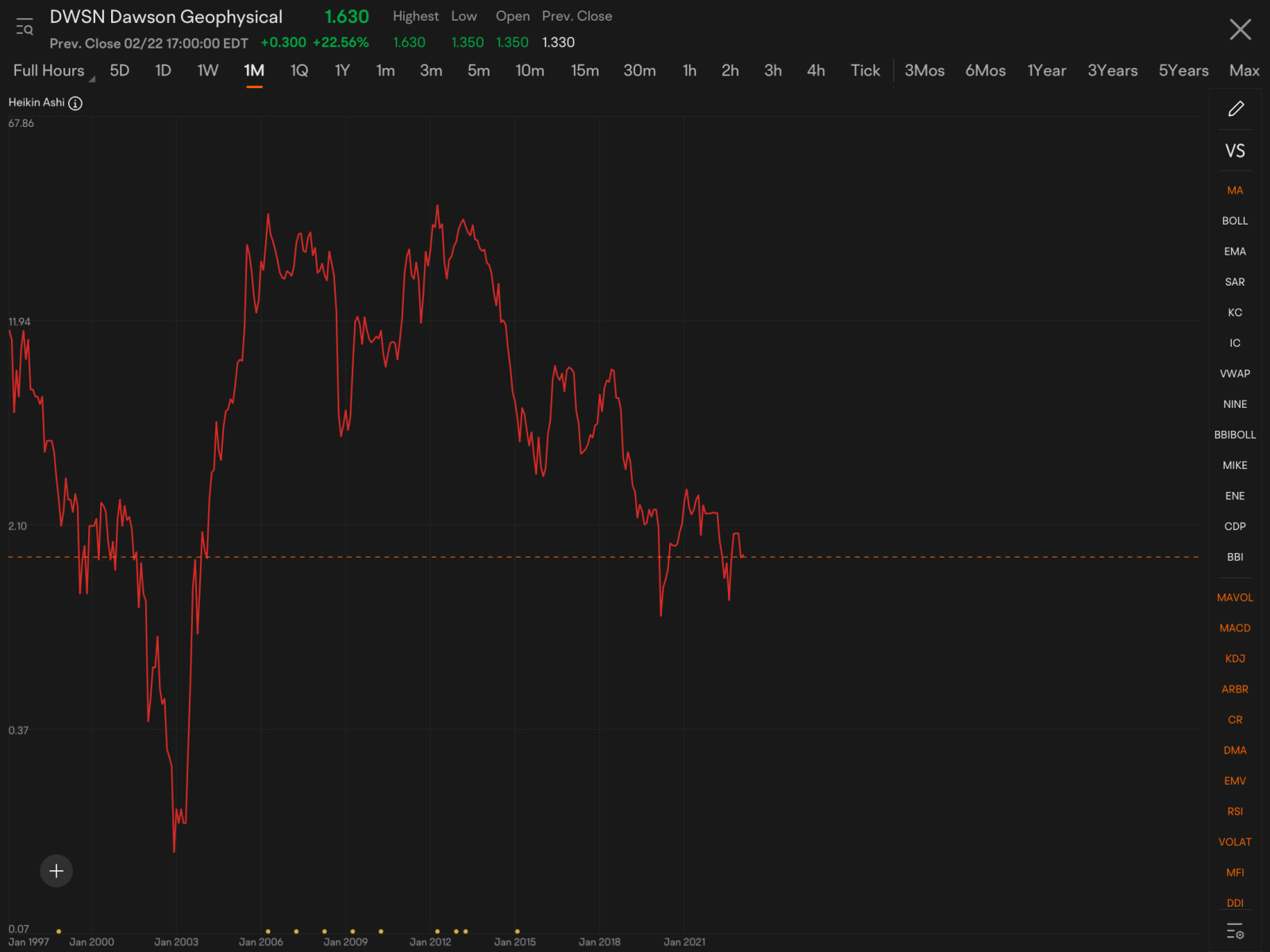Select the 30m interval
Image resolution: width=1270 pixels, height=952 pixels.
(640, 71)
